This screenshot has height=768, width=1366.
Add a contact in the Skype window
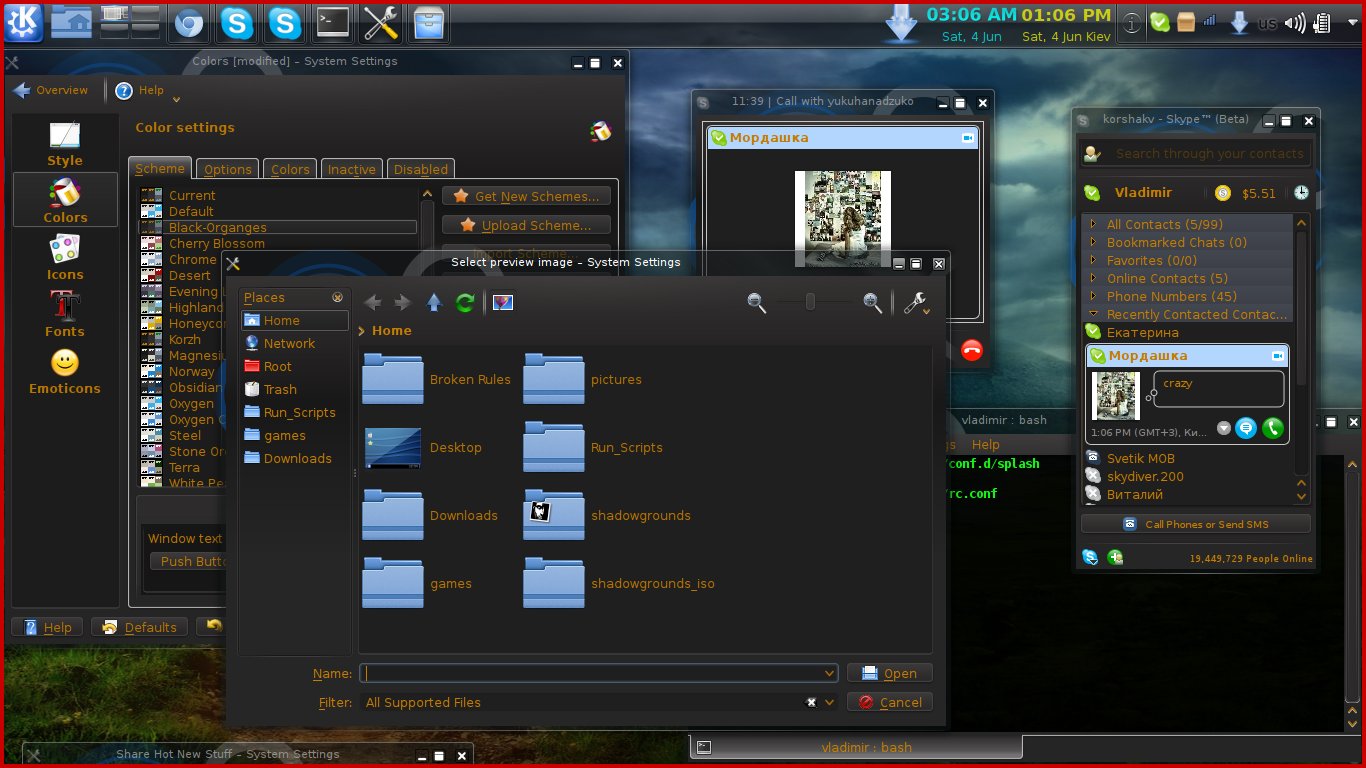(x=1115, y=557)
